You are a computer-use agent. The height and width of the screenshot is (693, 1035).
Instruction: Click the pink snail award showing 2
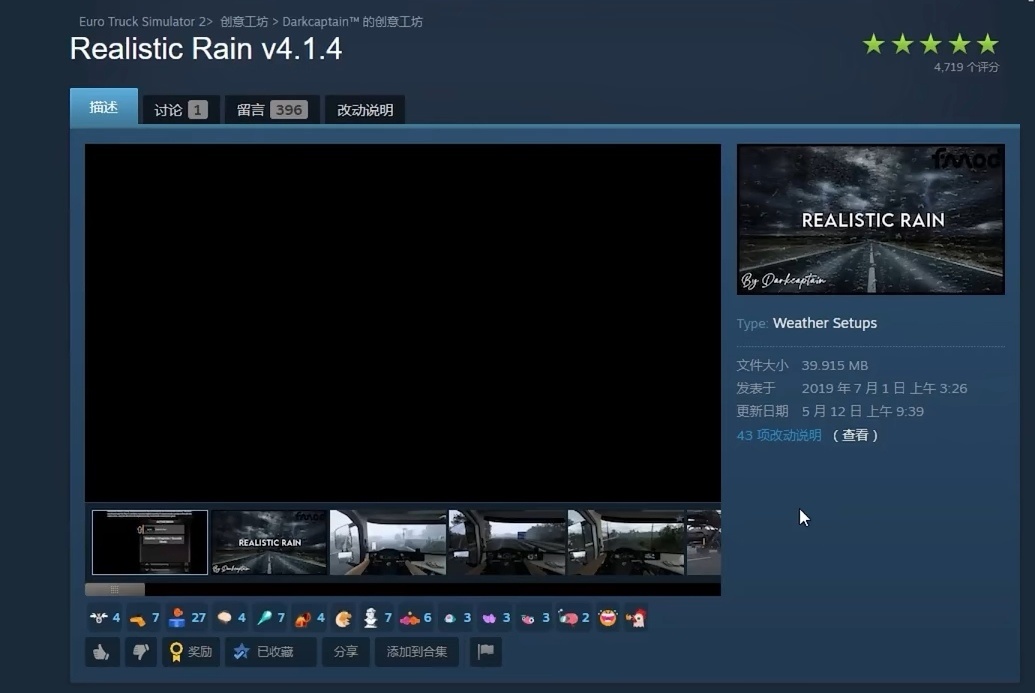(x=574, y=618)
